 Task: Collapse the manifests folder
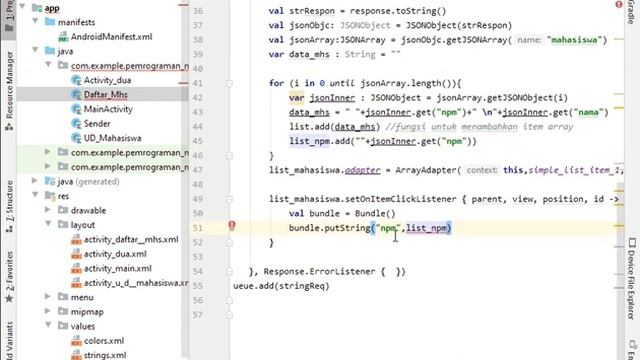pos(36,21)
